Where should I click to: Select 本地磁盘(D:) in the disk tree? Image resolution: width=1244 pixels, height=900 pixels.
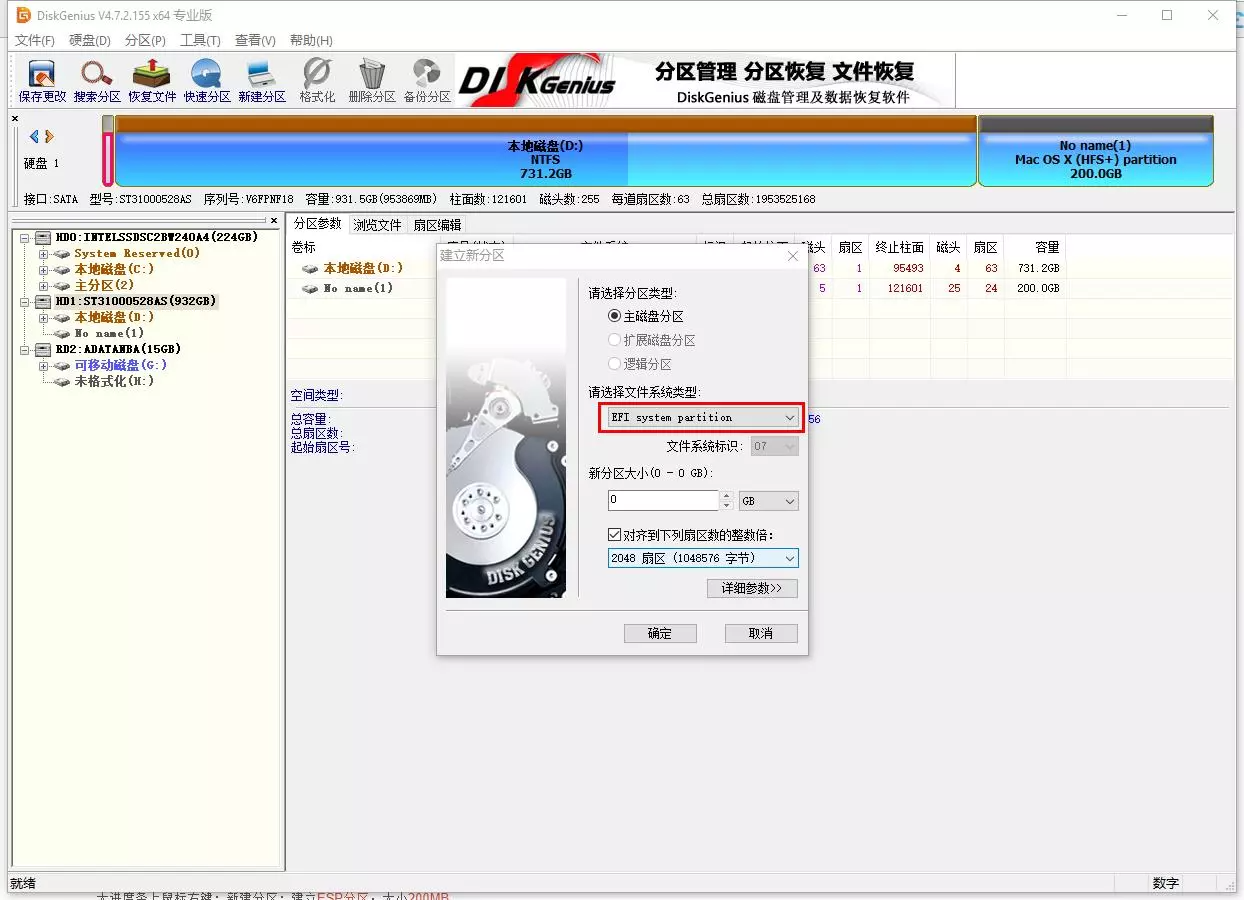tap(114, 317)
